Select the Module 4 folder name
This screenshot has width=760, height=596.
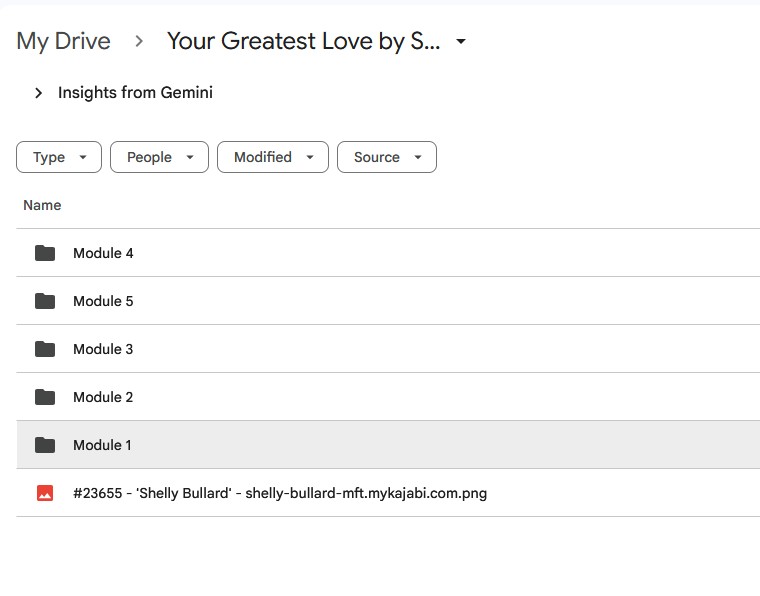pyautogui.click(x=103, y=253)
